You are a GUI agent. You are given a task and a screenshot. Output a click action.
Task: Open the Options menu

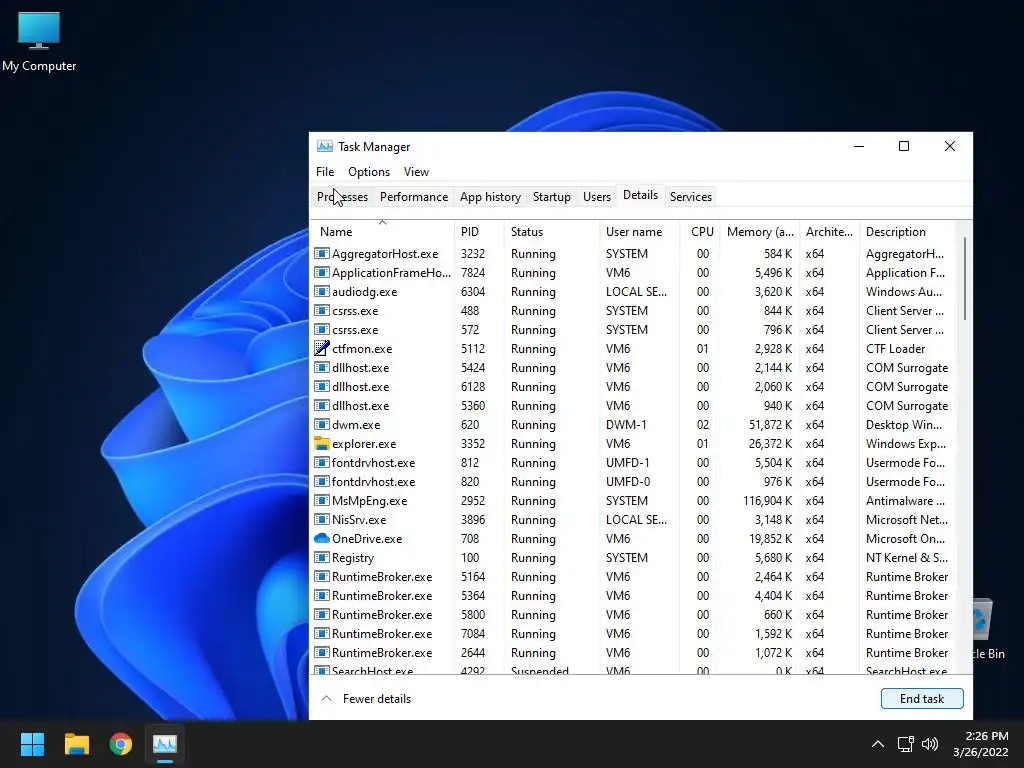[369, 172]
